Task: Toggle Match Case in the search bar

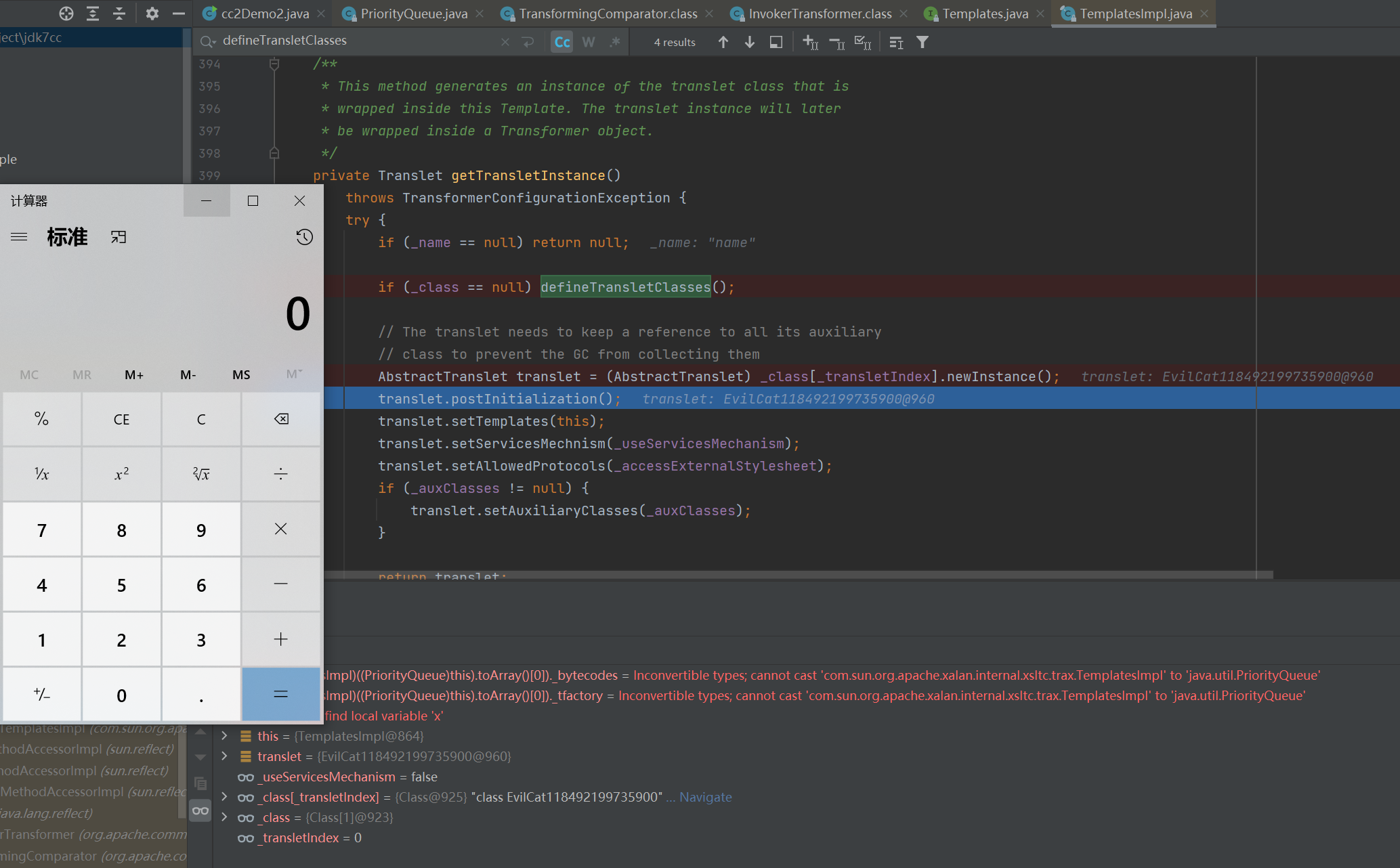Action: click(561, 42)
